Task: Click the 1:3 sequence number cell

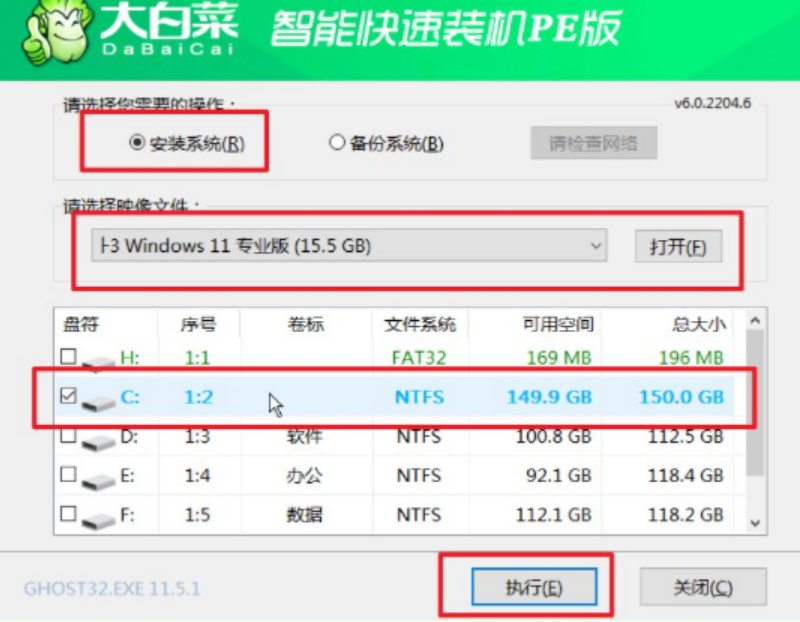Action: point(197,437)
